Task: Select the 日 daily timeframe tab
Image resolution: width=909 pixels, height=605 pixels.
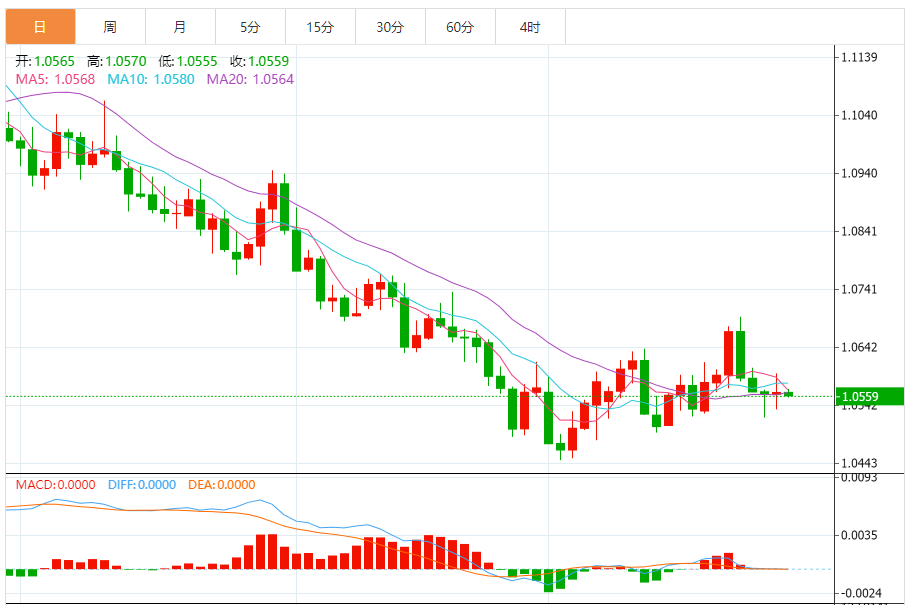Action: 41,27
